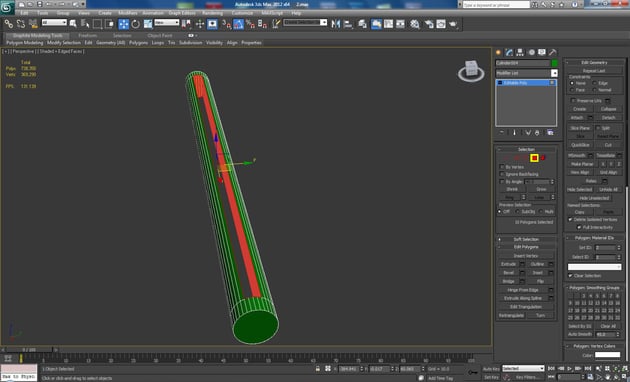Click the Align tool icon
This screenshot has height=382, width=630.
348,24
